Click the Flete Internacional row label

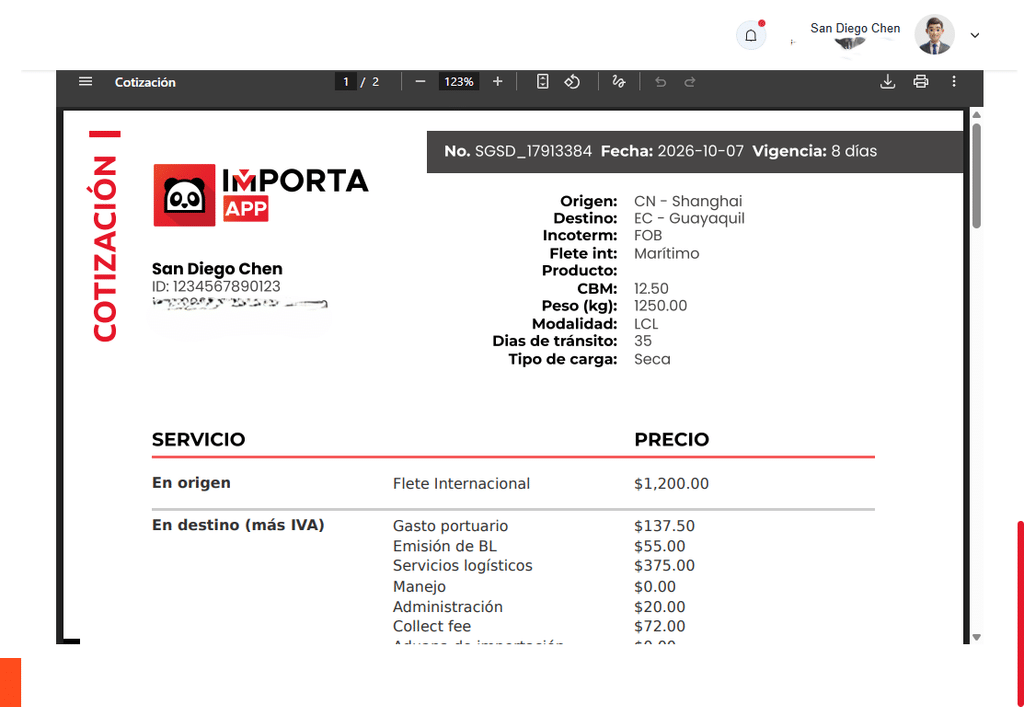(461, 484)
